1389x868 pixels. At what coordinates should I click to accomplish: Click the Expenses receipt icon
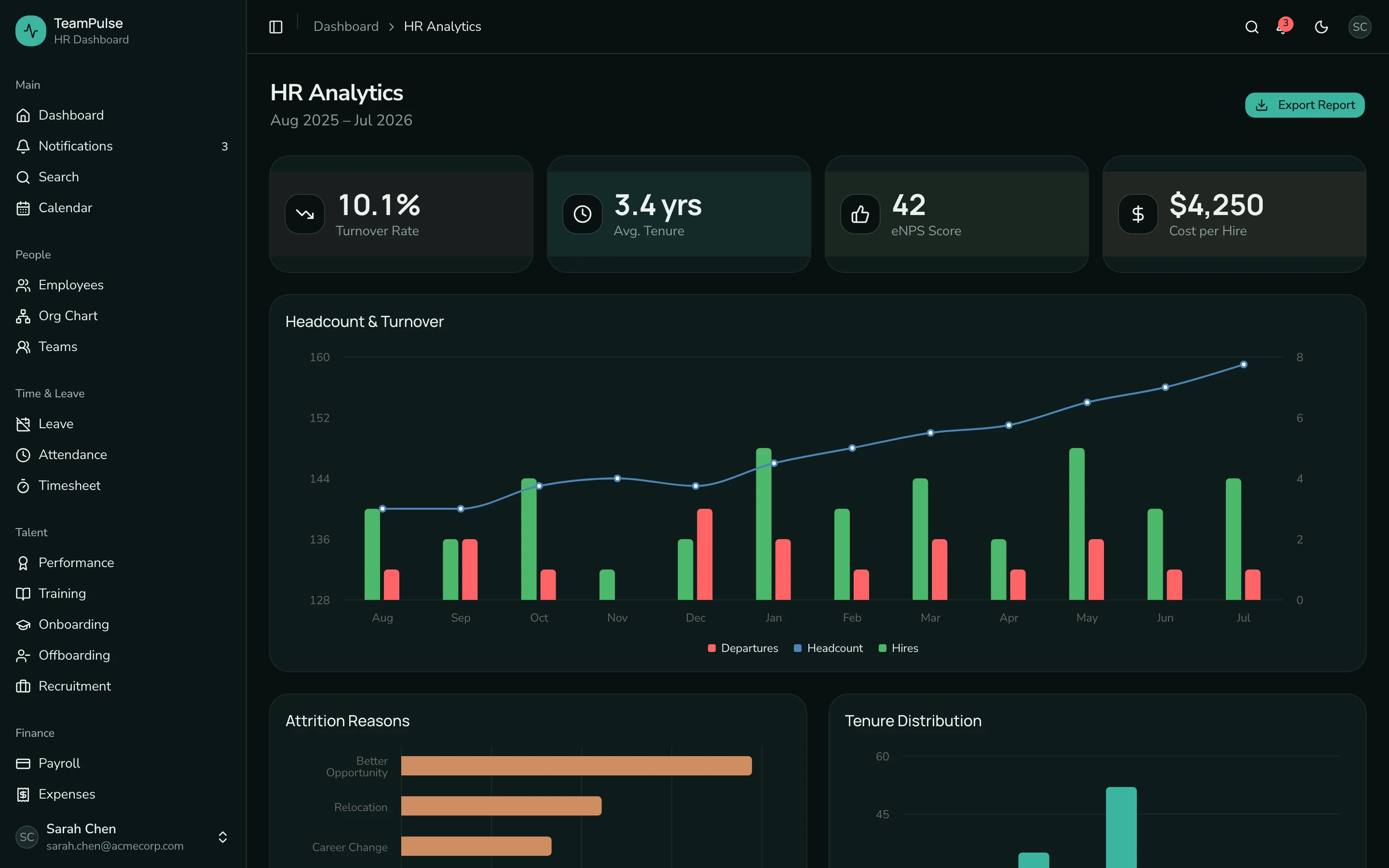click(23, 795)
